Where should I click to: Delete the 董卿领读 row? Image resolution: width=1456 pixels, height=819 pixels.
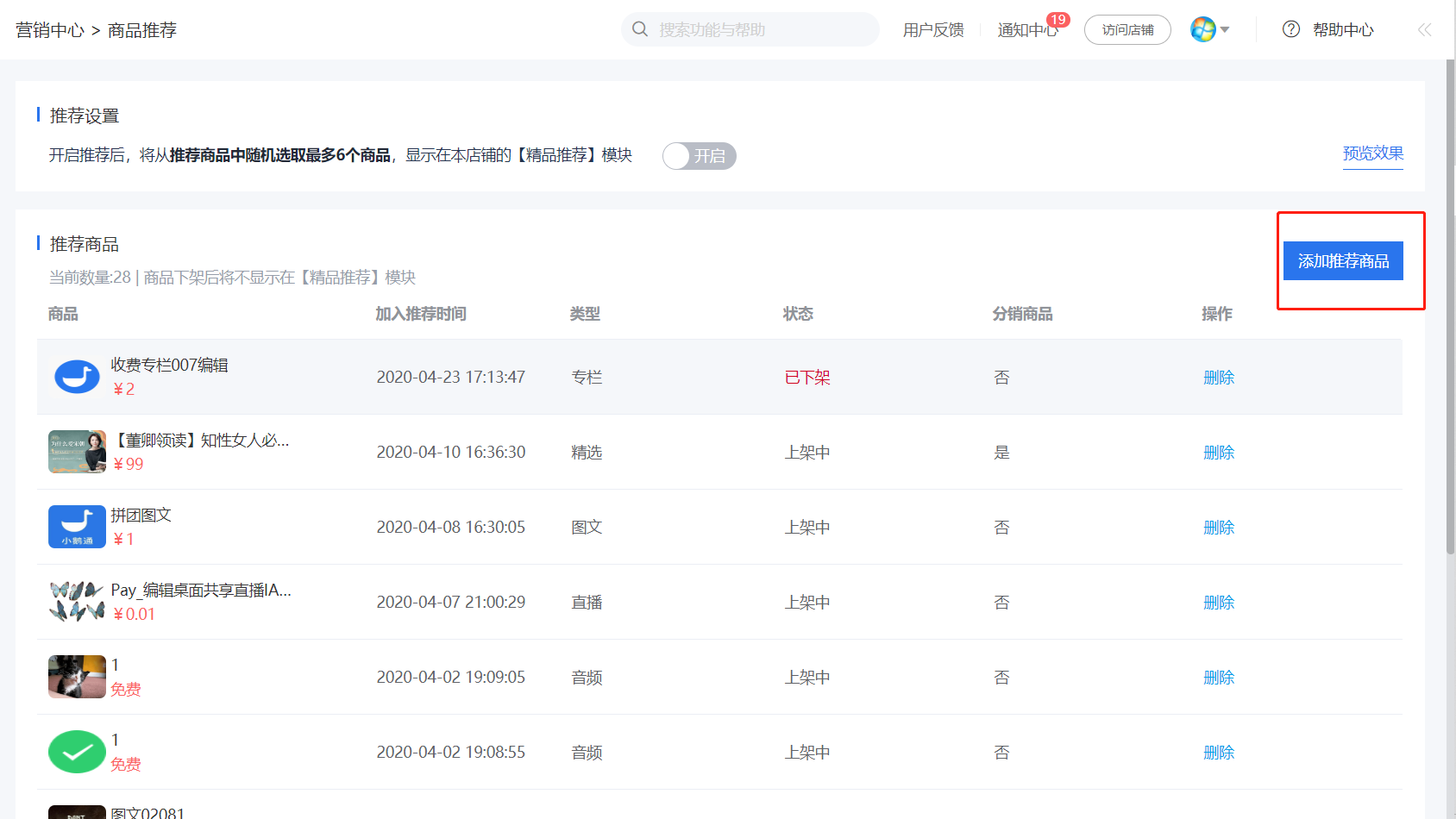(x=1219, y=453)
